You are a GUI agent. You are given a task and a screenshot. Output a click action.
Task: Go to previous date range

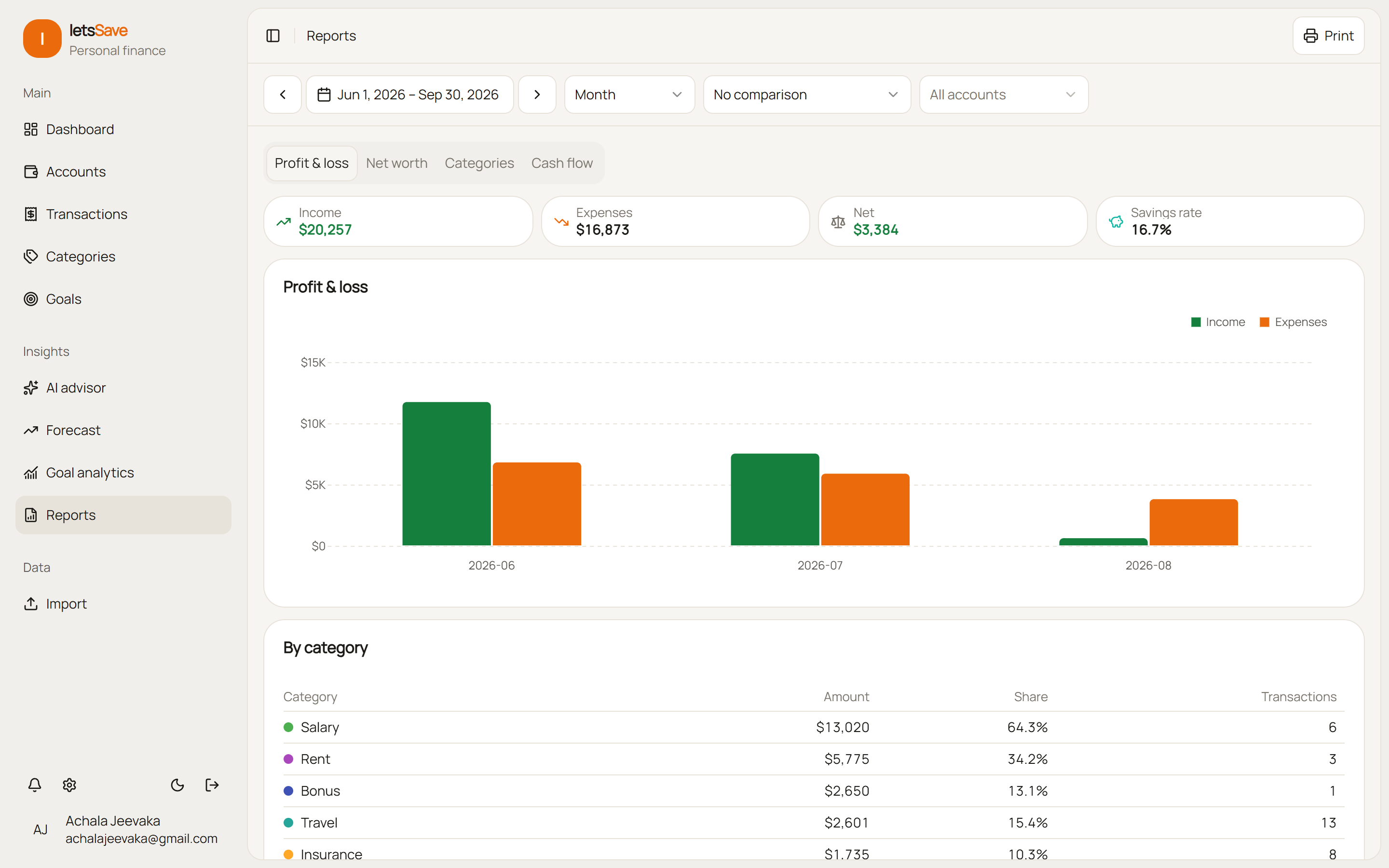[283, 95]
